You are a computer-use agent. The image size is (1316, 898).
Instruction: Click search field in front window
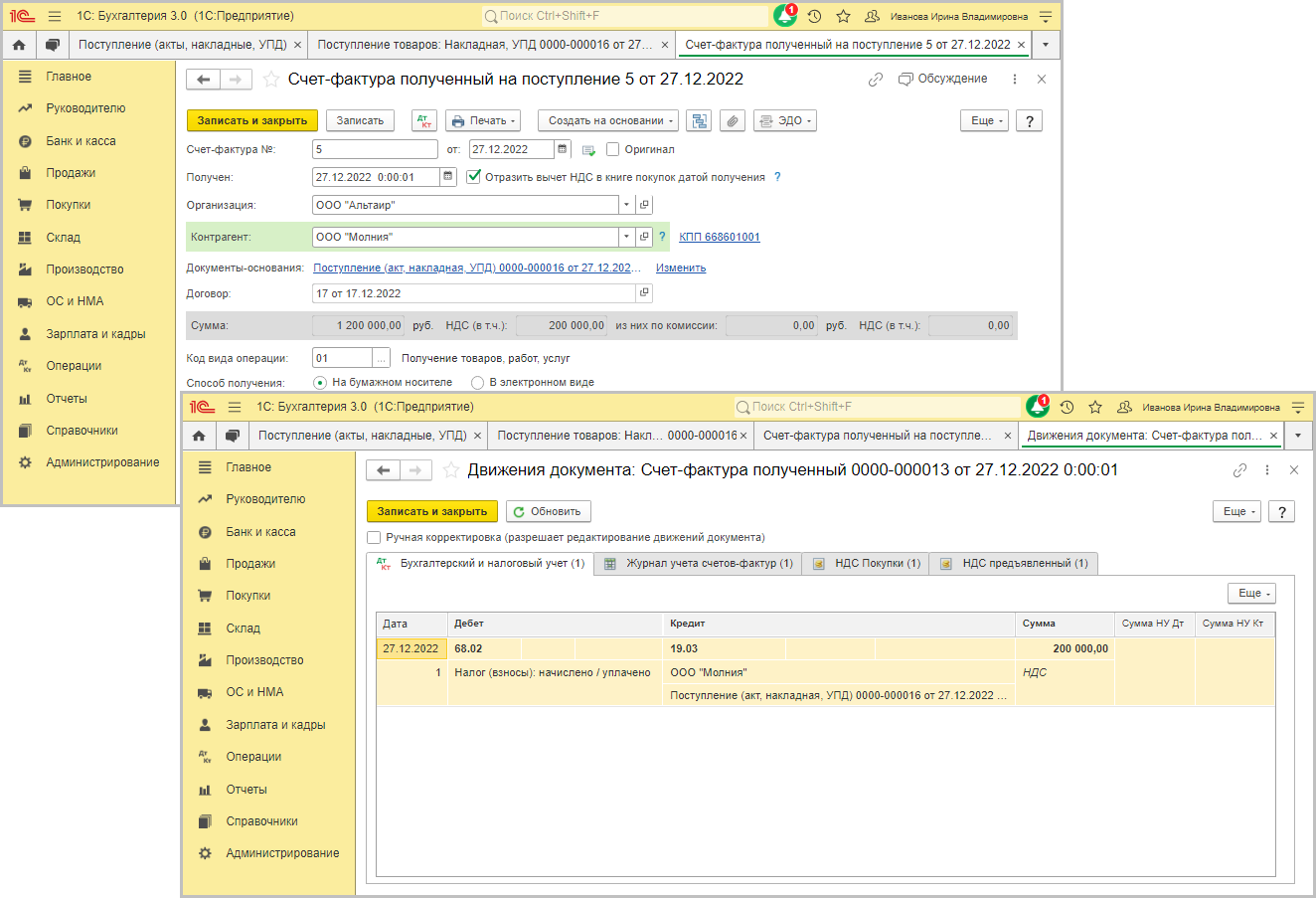pyautogui.click(x=877, y=407)
